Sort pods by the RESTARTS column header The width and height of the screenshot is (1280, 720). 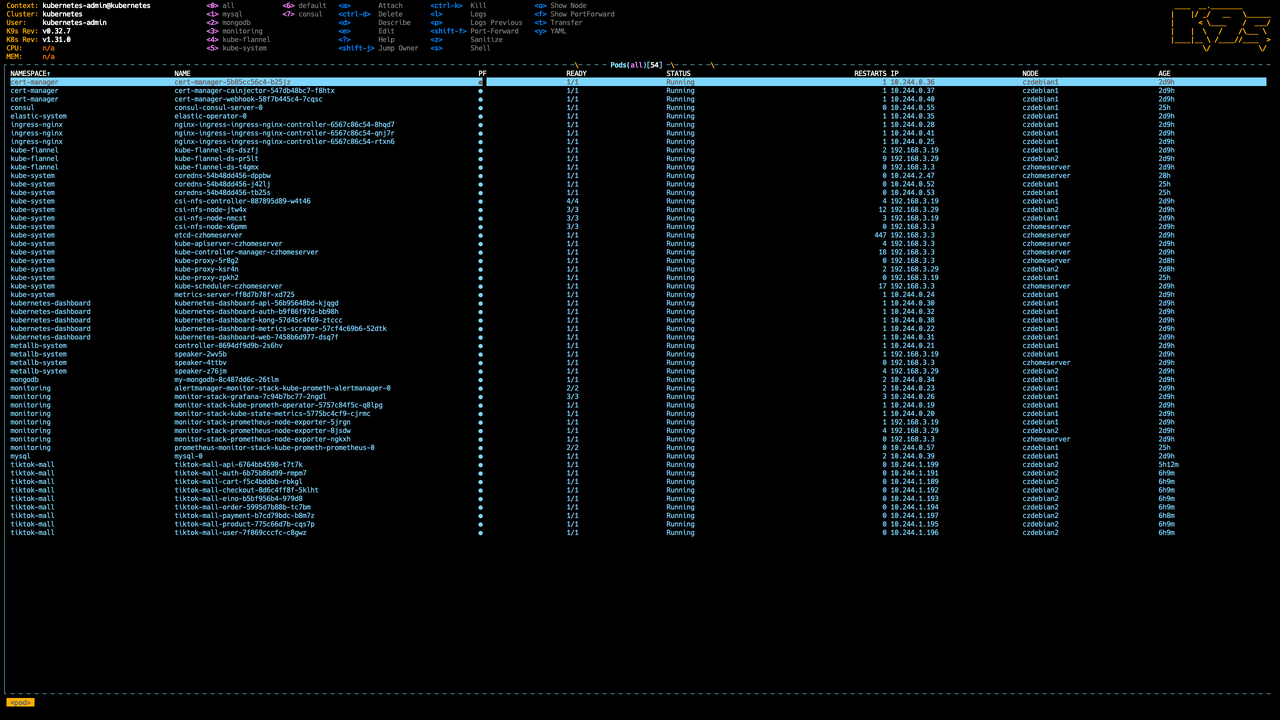pyautogui.click(x=869, y=73)
